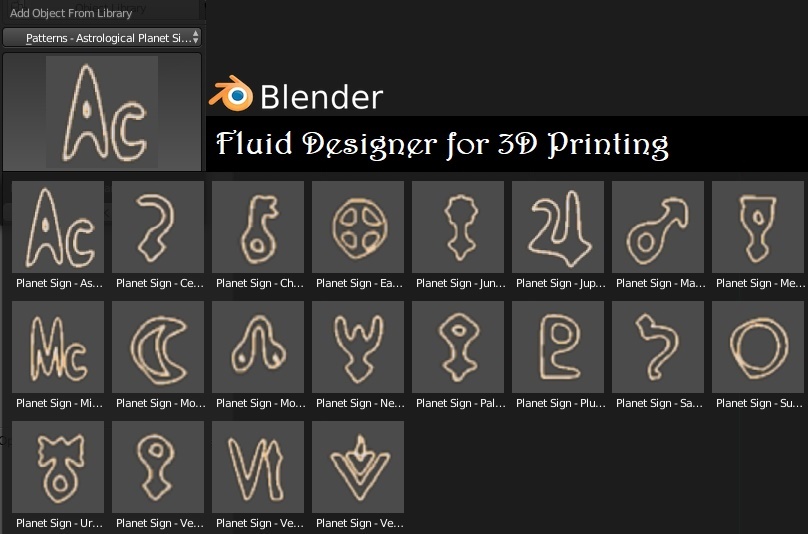
Task: Click the dropdown's up-down arrow indicator
Action: [195, 38]
